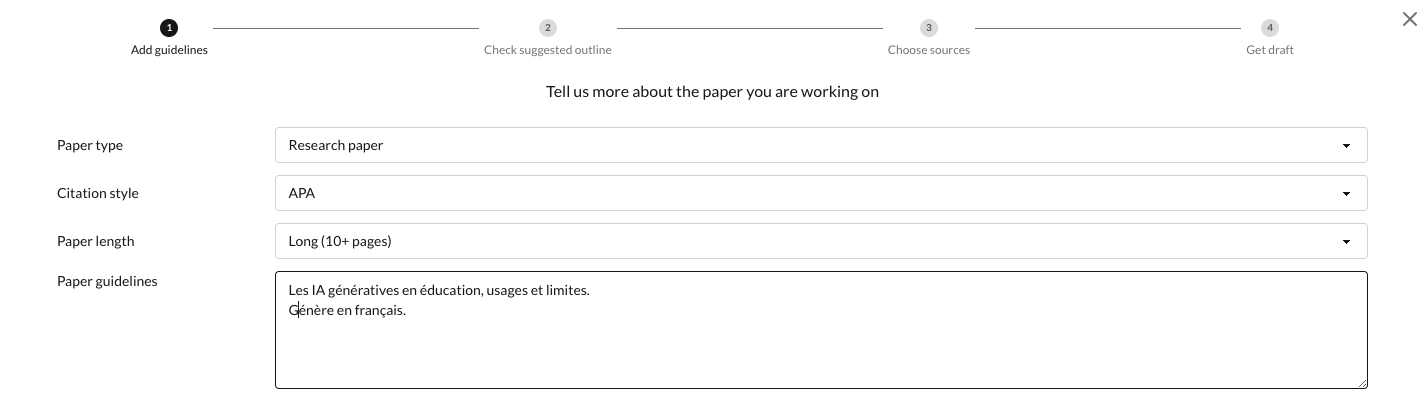Viewport: 1427px width, 415px height.
Task: Click the step 1 circle icon
Action: (169, 28)
